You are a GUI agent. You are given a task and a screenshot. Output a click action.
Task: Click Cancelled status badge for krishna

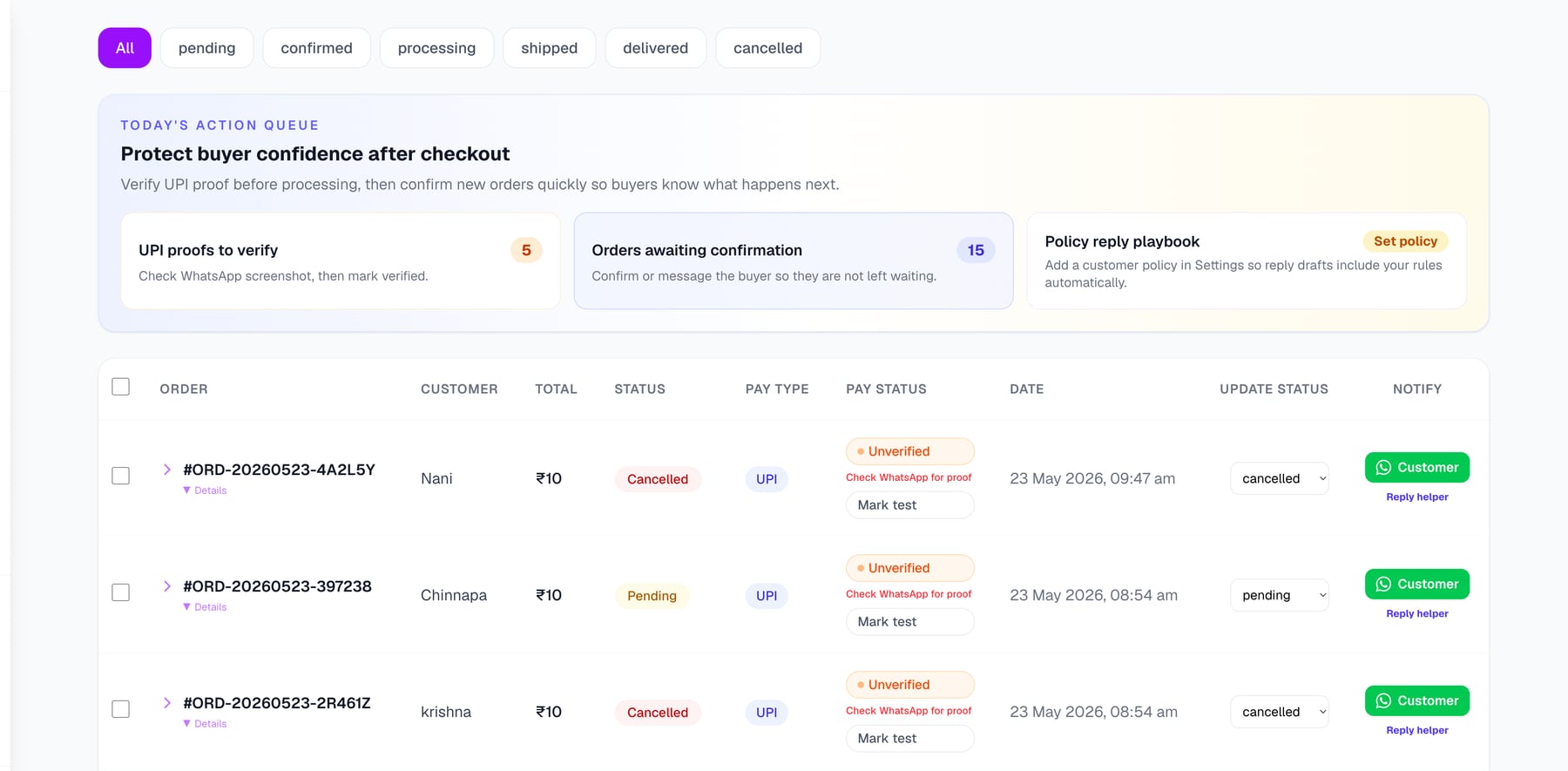click(x=658, y=713)
